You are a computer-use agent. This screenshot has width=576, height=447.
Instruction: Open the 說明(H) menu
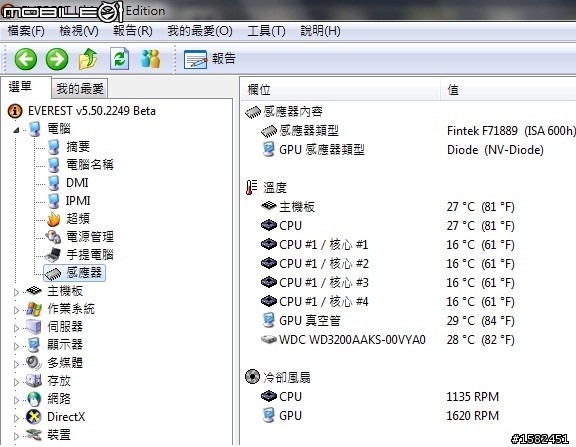point(320,31)
